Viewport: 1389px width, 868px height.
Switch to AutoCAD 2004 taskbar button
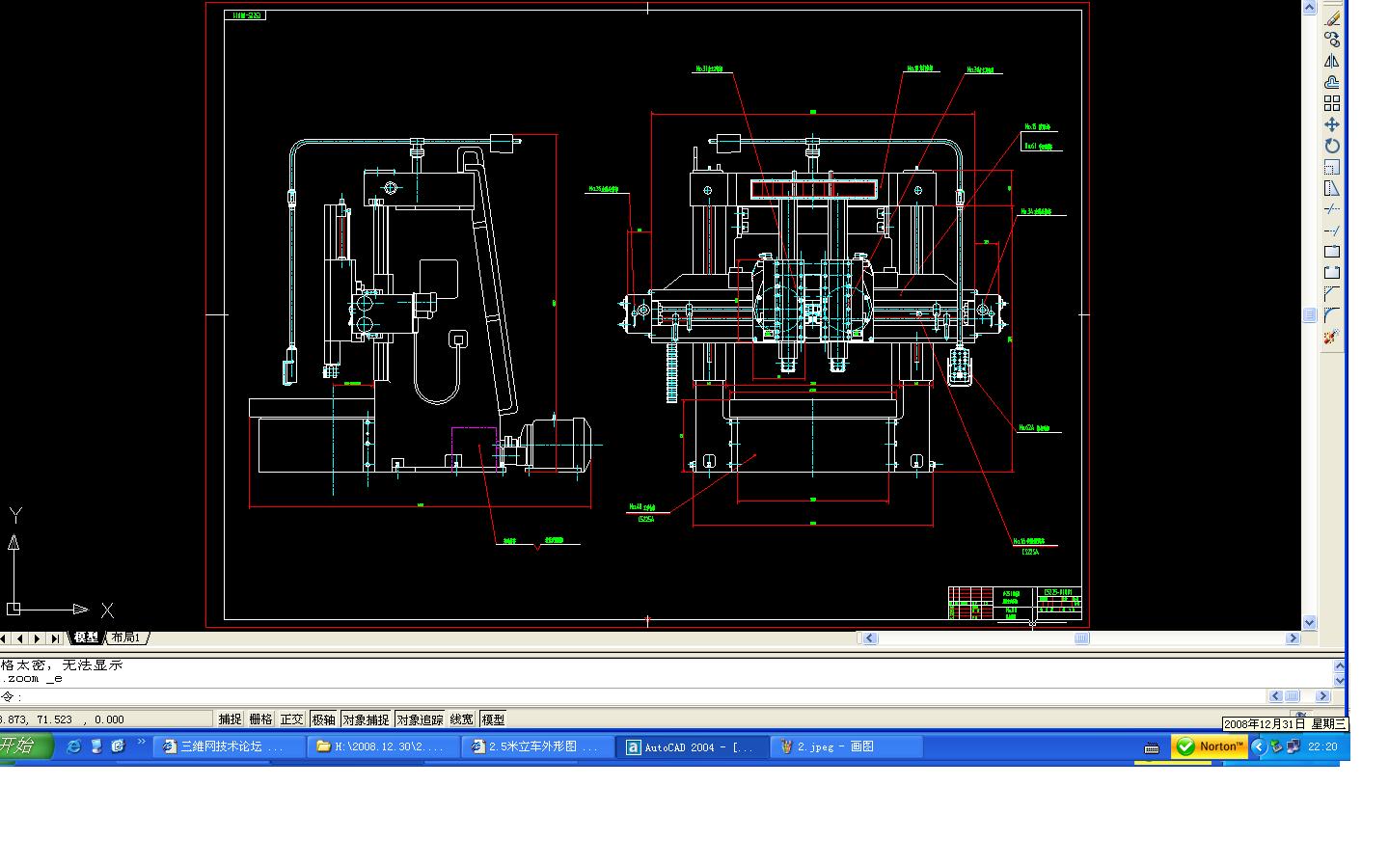click(692, 746)
